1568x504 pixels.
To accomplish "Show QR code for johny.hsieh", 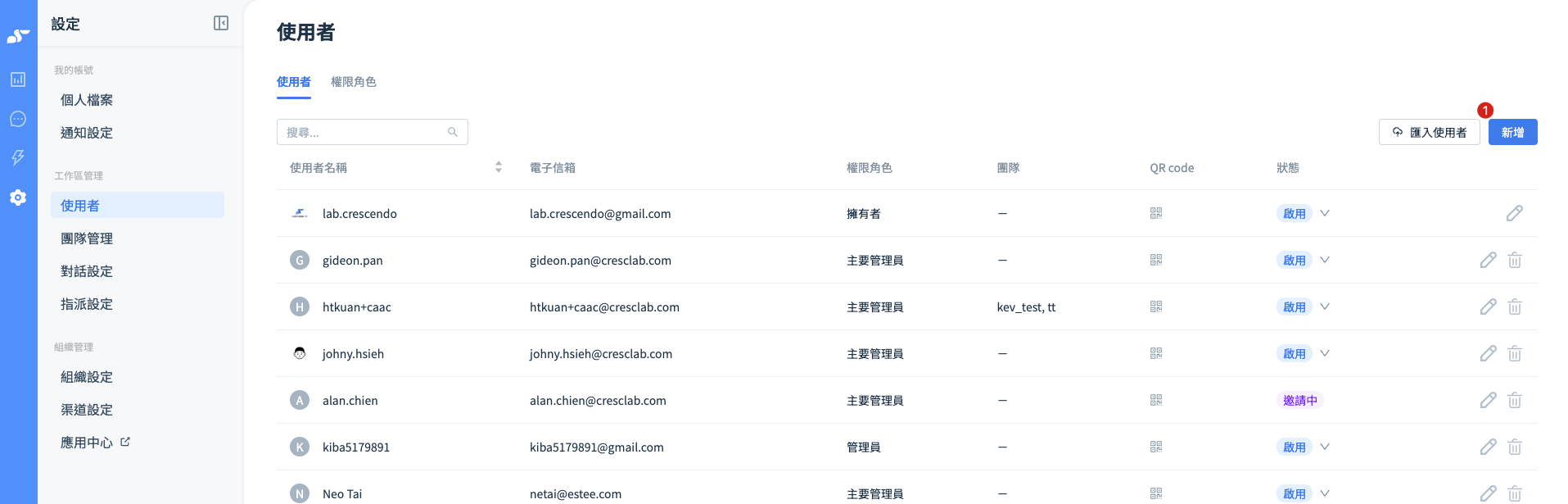I will (x=1155, y=353).
